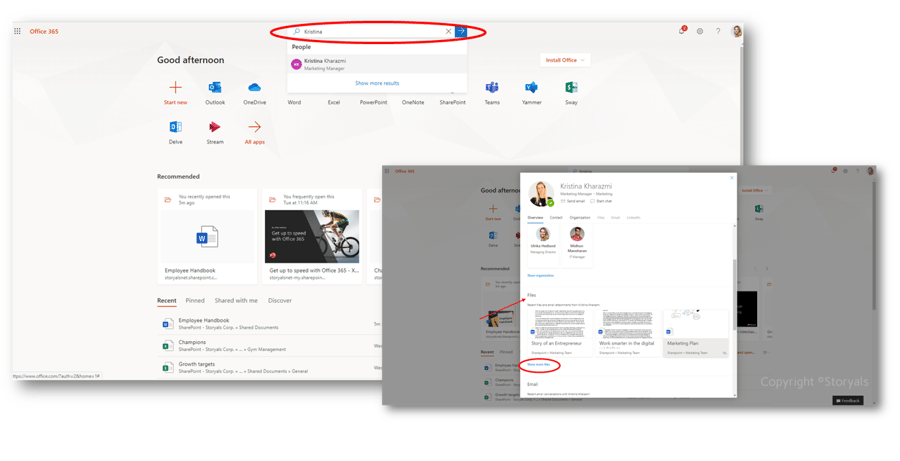Select Organization tab on profile card
Image resolution: width=900 pixels, height=461 pixels.
click(580, 218)
